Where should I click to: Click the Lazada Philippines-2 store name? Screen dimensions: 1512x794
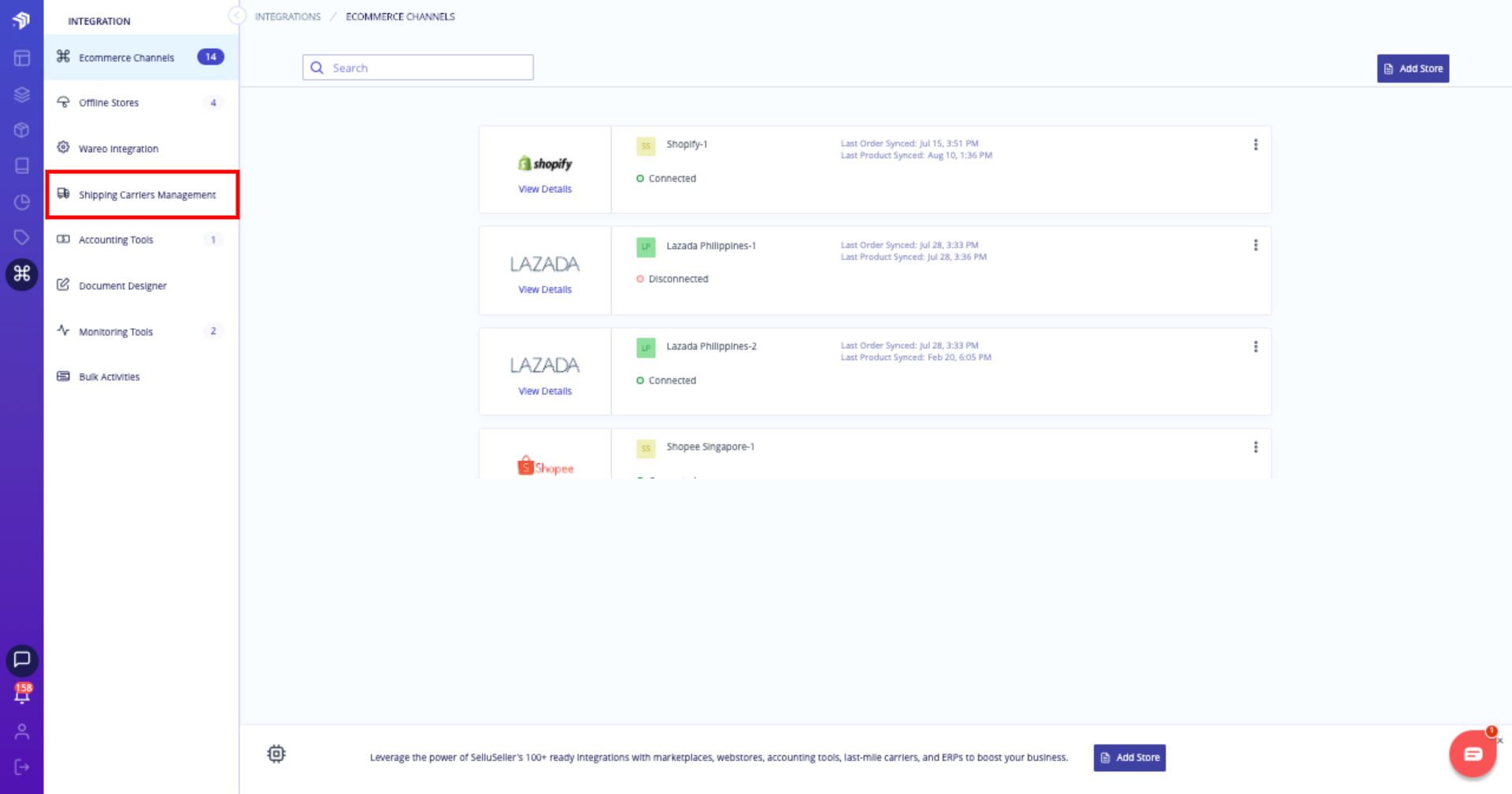coord(711,347)
